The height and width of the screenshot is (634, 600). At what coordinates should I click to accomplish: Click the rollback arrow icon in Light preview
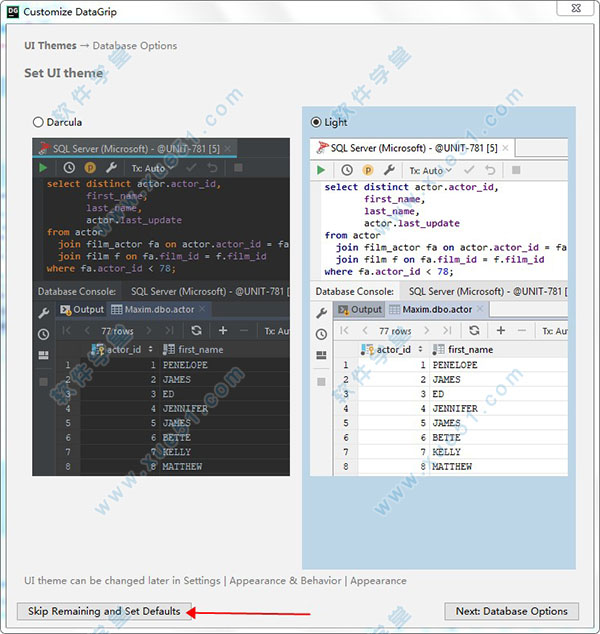[x=491, y=170]
